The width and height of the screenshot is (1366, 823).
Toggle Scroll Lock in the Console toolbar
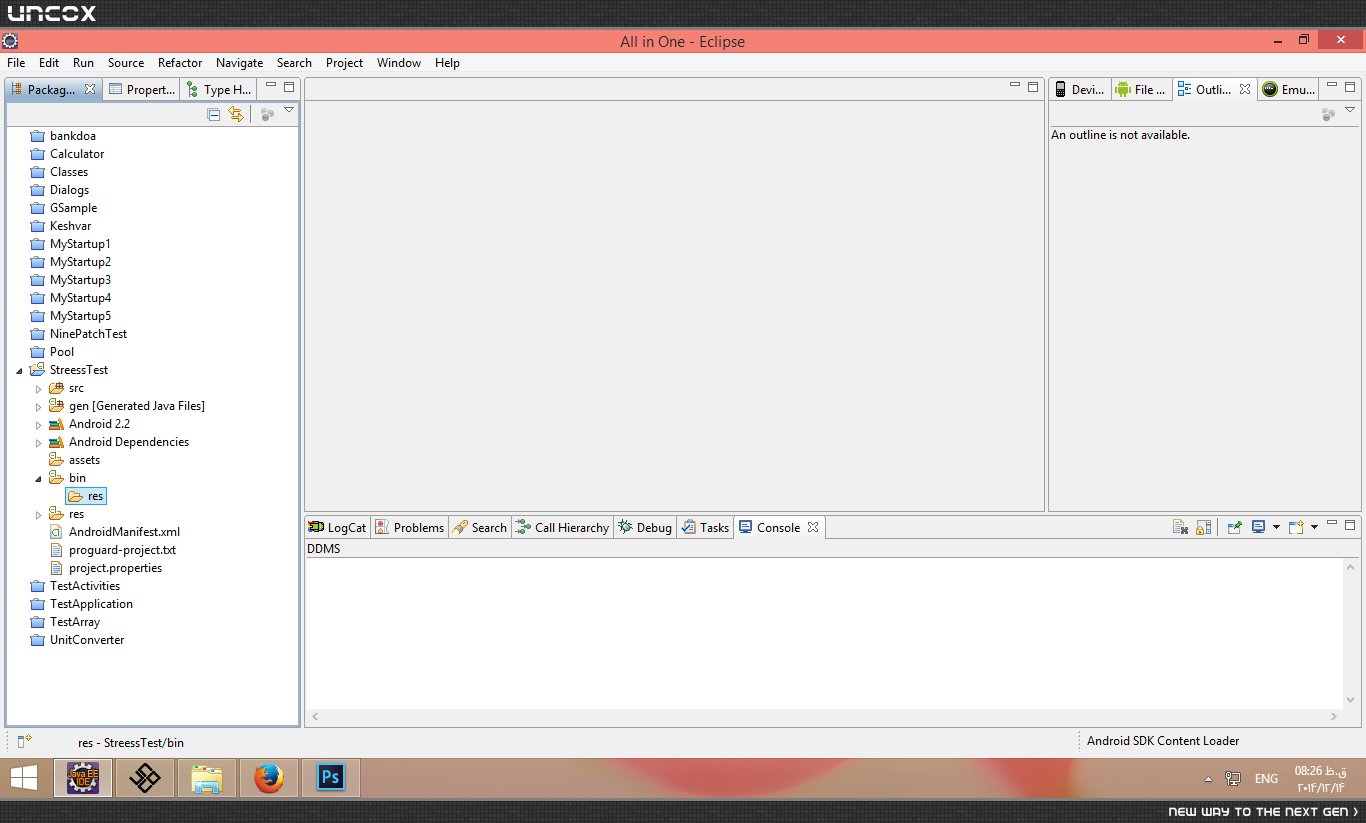[x=1203, y=527]
